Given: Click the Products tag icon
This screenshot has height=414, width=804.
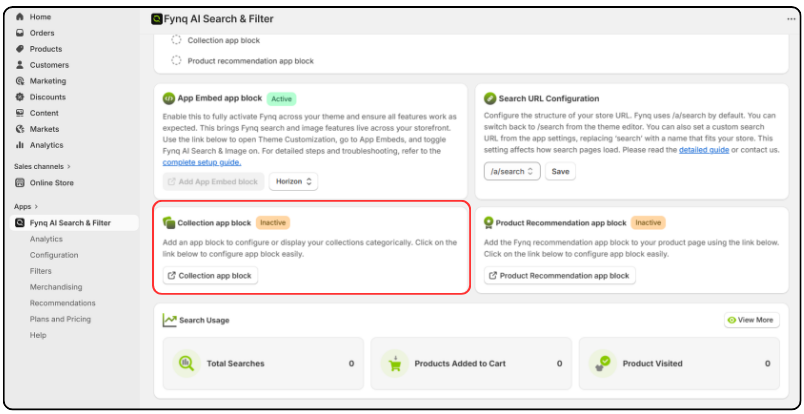Looking at the screenshot, I should [20, 49].
